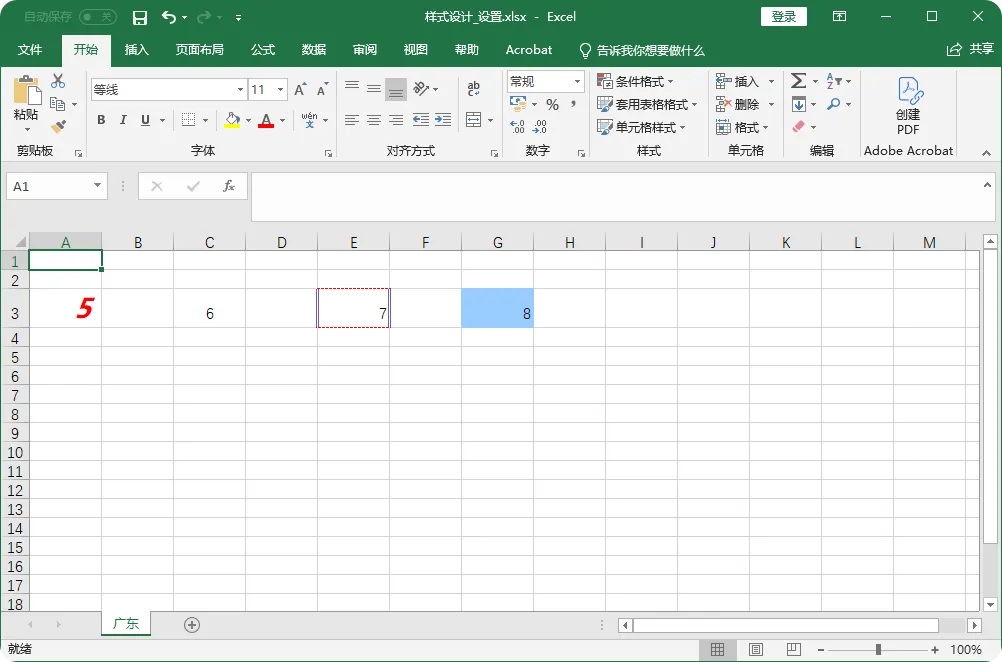Image resolution: width=1002 pixels, height=662 pixels.
Task: Open 套用表格格式 dropdown
Action: (647, 104)
